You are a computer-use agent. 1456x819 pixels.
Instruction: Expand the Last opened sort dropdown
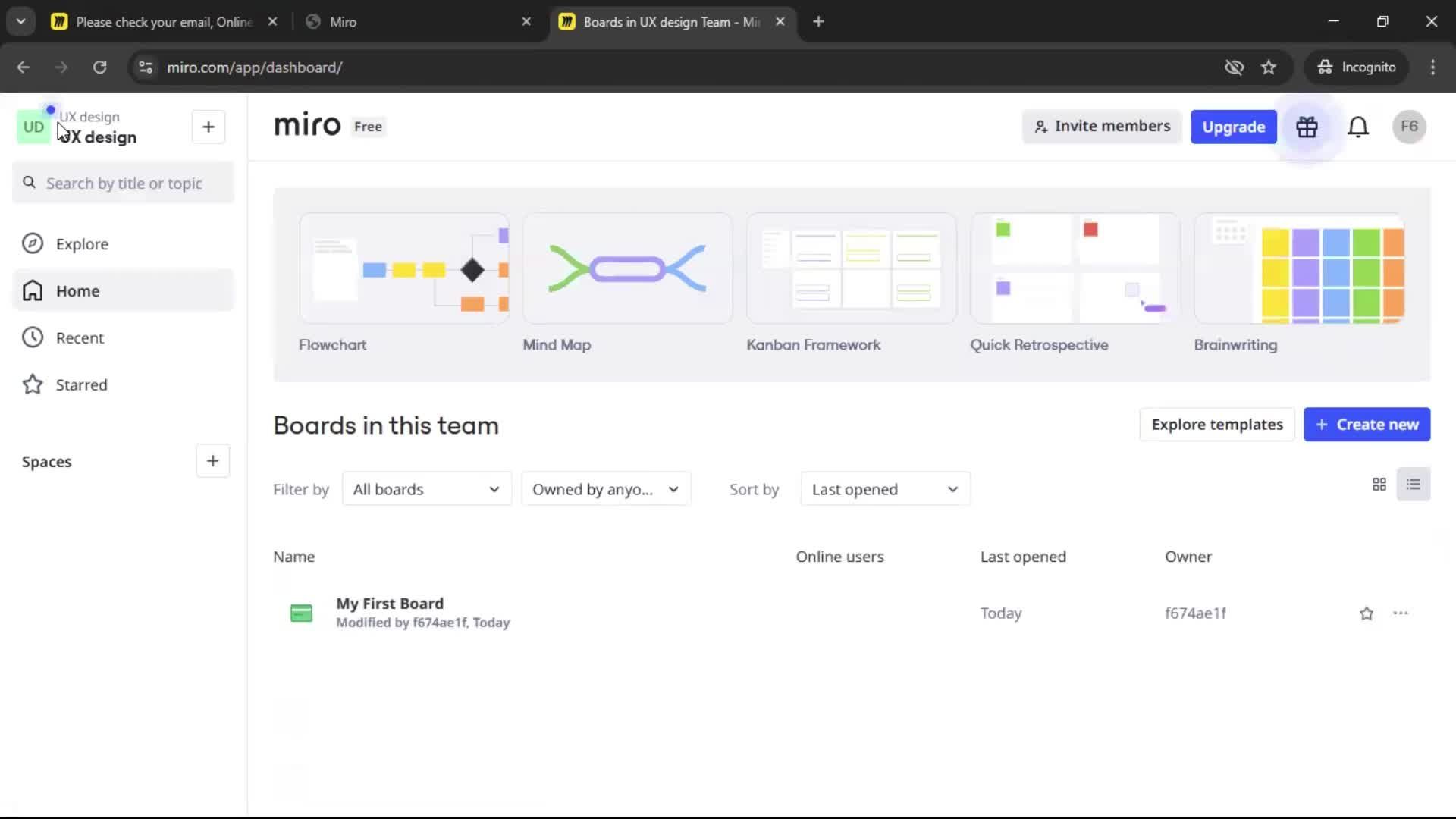tap(885, 489)
